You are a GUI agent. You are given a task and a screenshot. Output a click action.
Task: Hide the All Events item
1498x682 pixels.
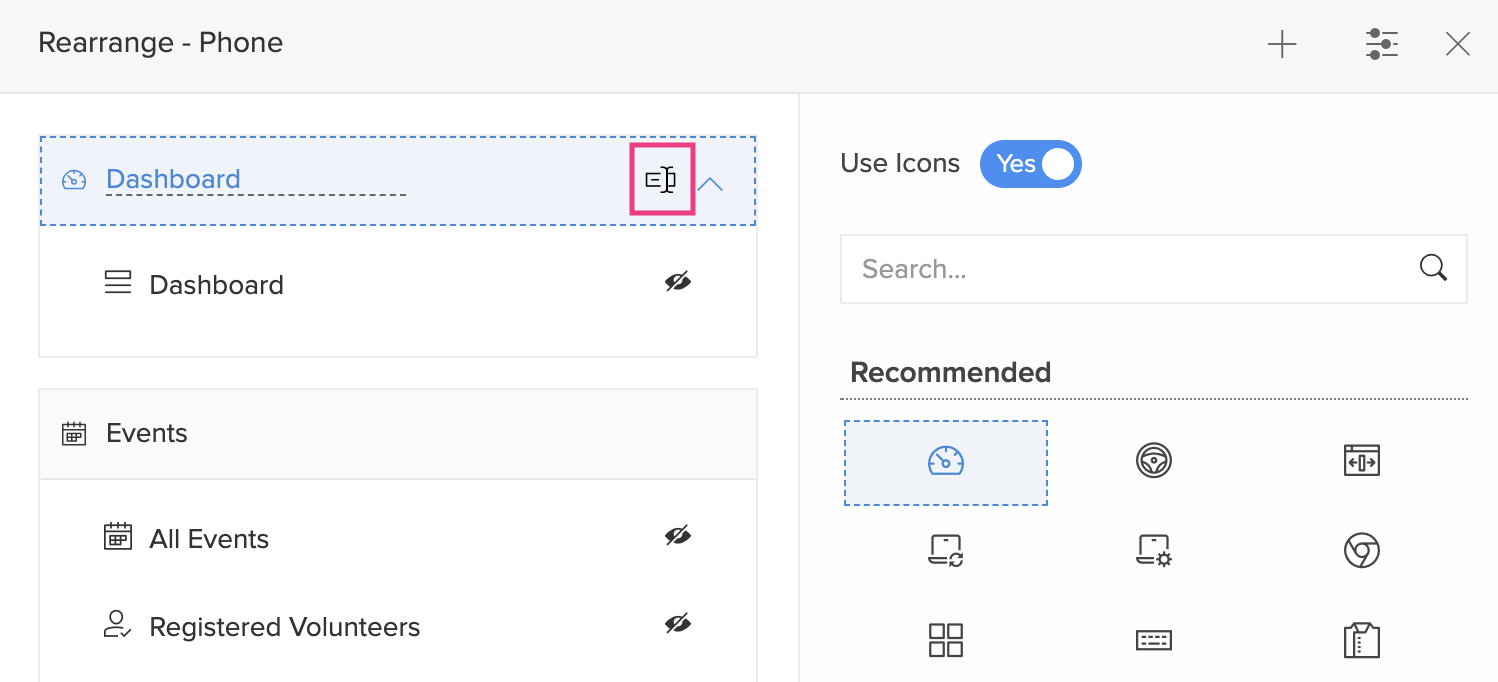678,537
